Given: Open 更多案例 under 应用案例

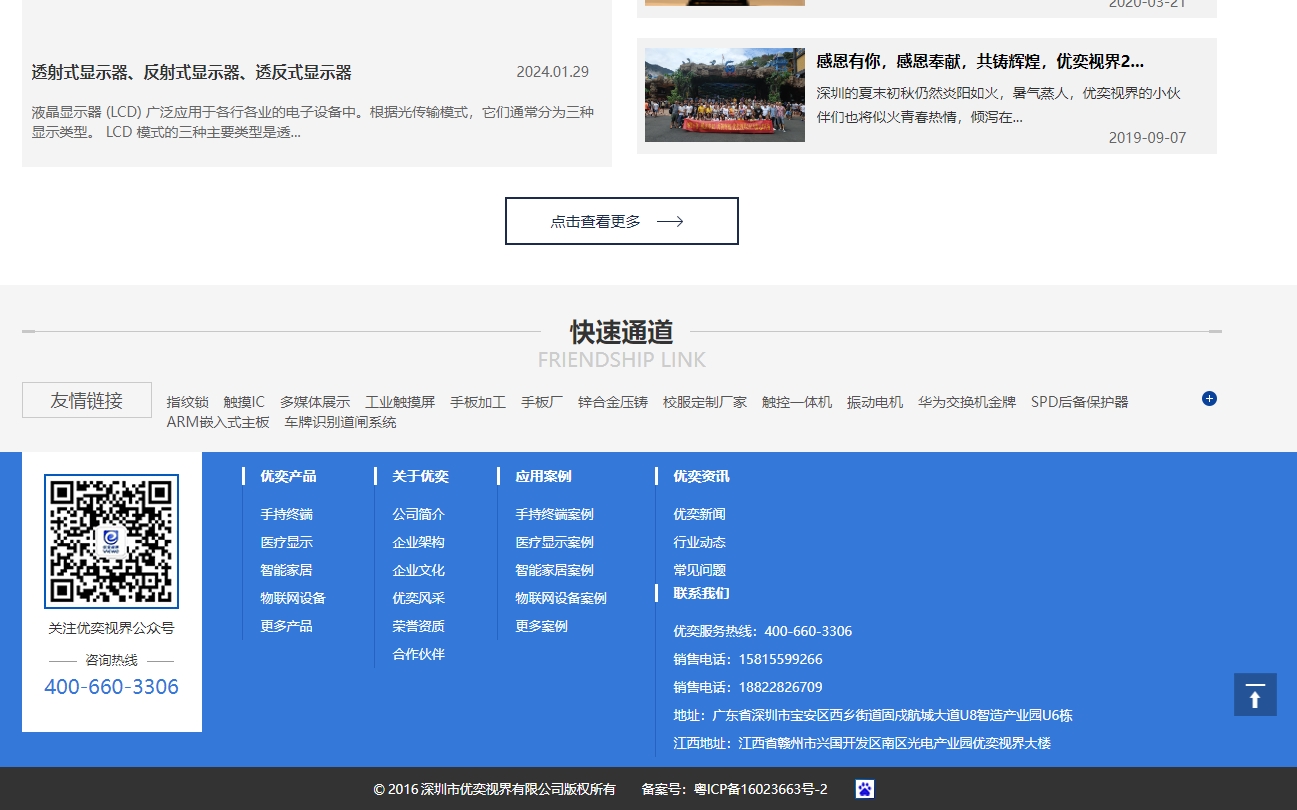Looking at the screenshot, I should point(540,626).
